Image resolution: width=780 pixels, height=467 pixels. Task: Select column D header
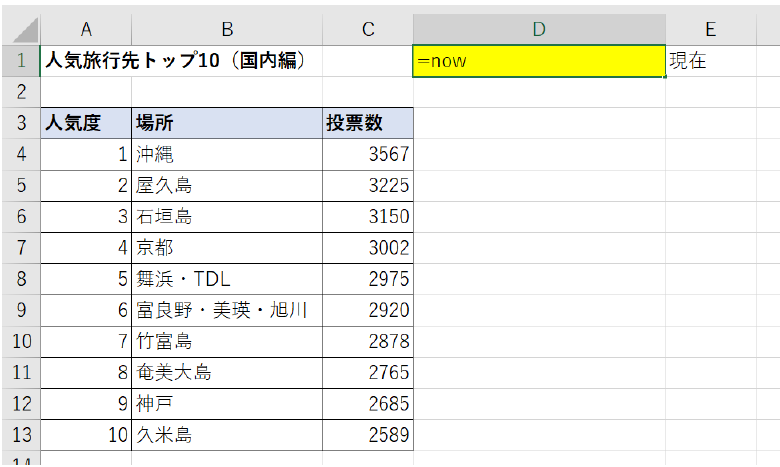click(539, 29)
